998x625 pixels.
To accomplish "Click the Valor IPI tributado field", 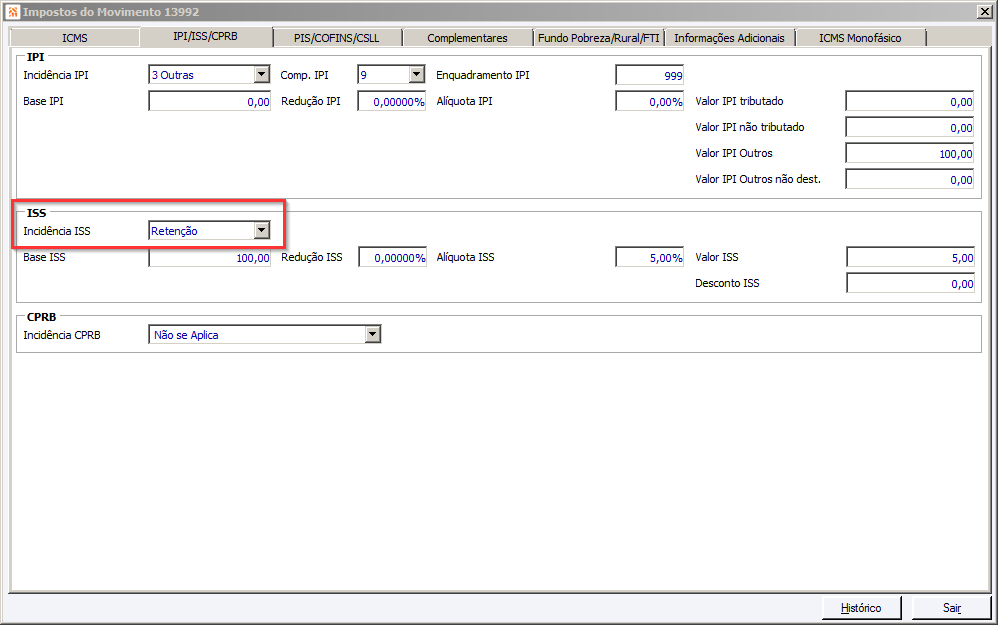I will 910,101.
